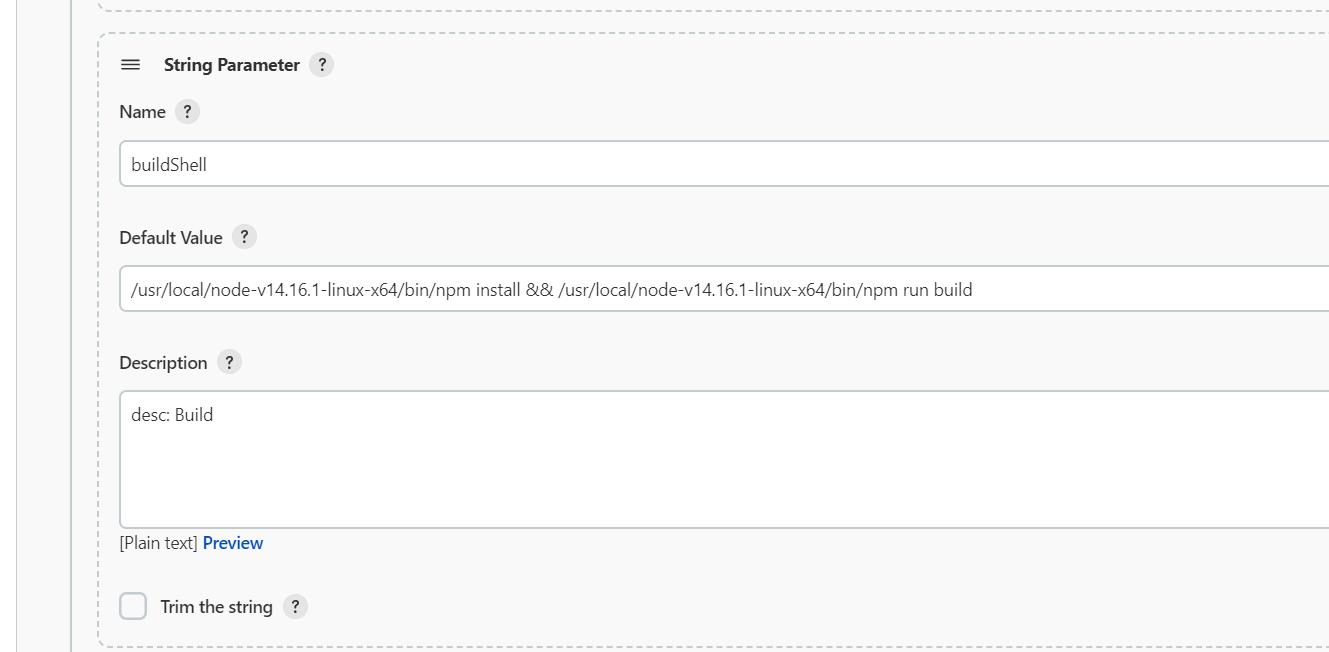The height and width of the screenshot is (652, 1329).
Task: Click the Description label
Action: coord(163,363)
